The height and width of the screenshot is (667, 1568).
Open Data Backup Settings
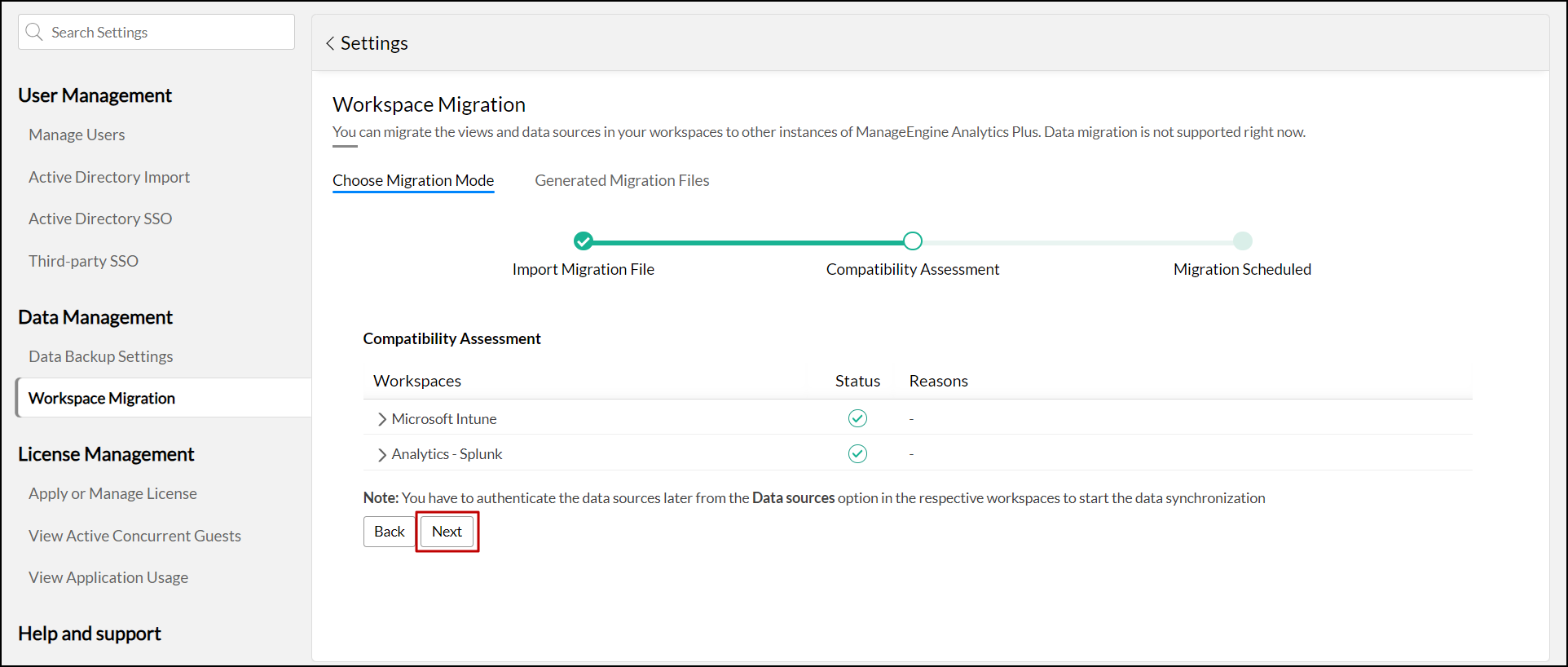[100, 356]
